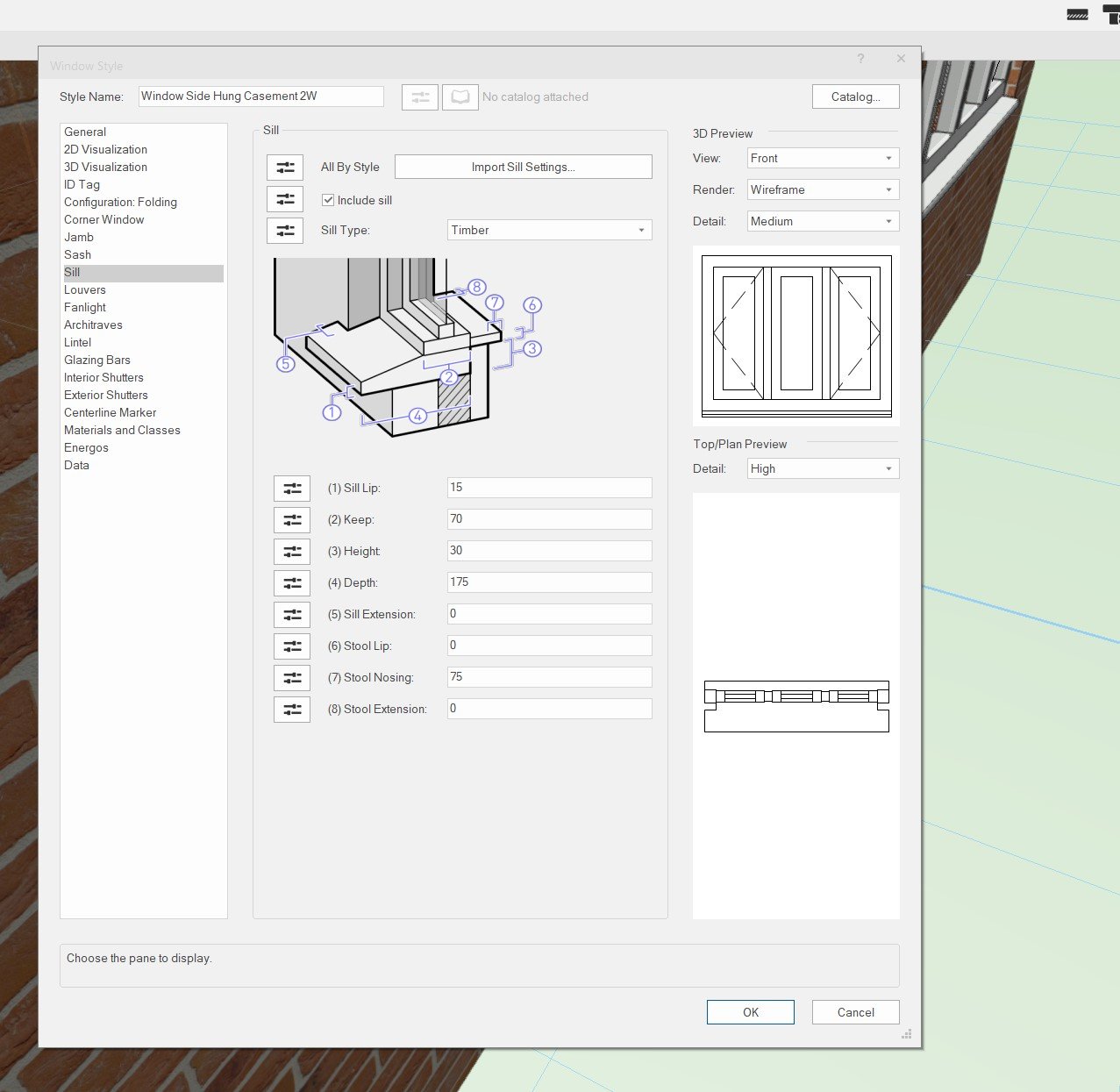Click the By Style icon next to Keep
Screen dimensions: 1120x1092
click(291, 519)
